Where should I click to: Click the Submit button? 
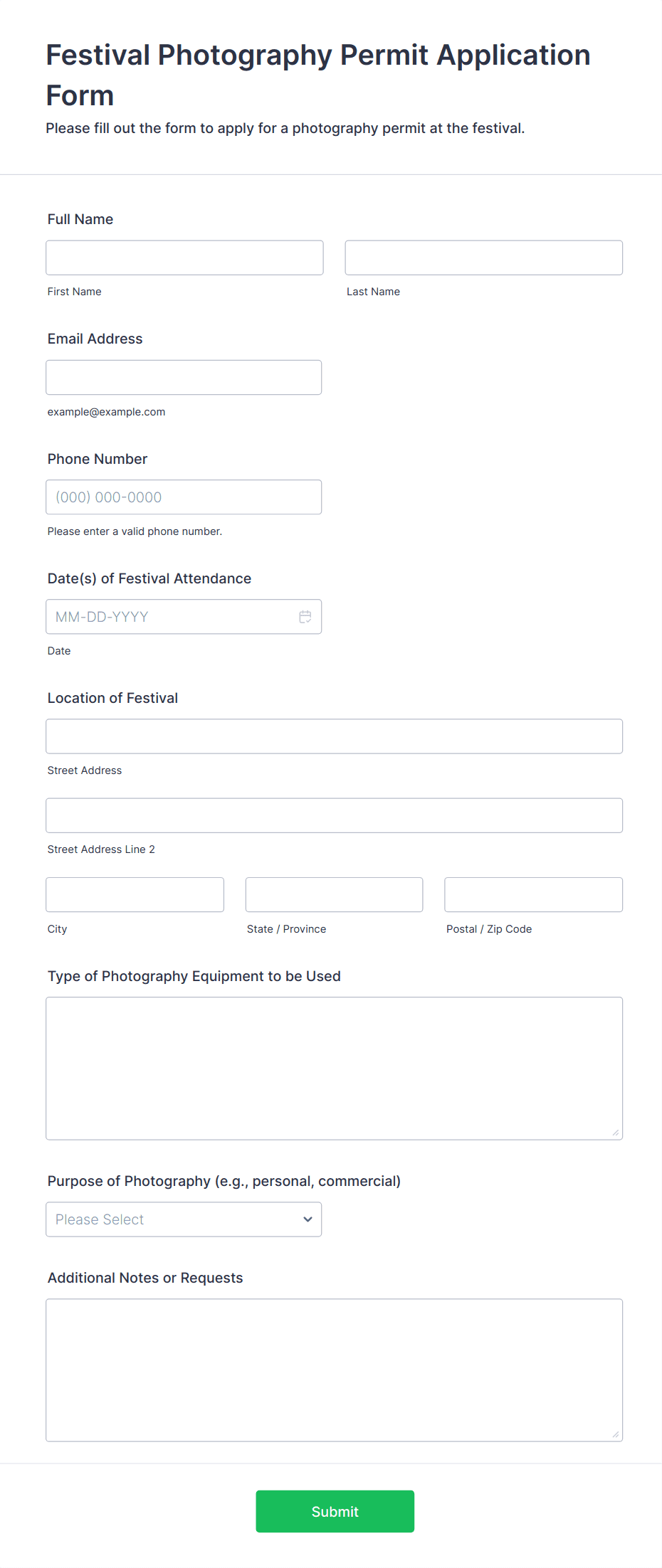(x=335, y=1511)
